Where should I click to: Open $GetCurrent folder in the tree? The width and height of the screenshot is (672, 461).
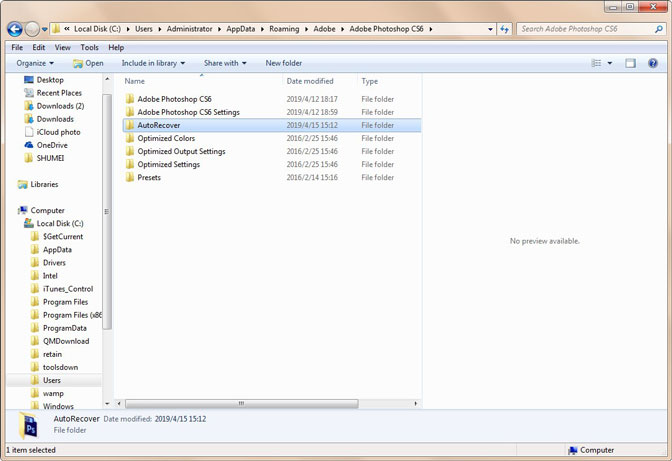point(63,236)
